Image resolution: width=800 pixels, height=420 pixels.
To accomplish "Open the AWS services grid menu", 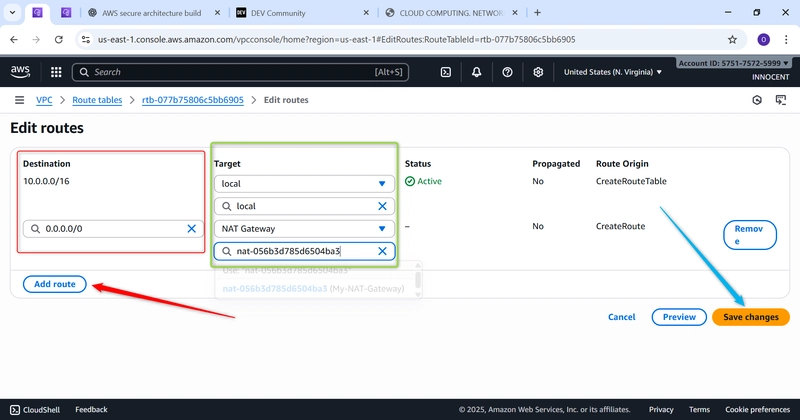I will 56,72.
